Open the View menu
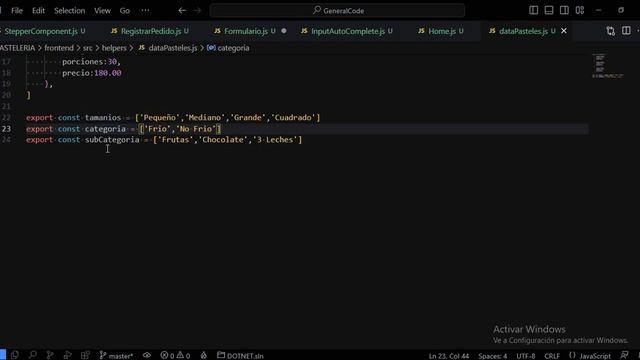This screenshot has width=640, height=360. 102,11
